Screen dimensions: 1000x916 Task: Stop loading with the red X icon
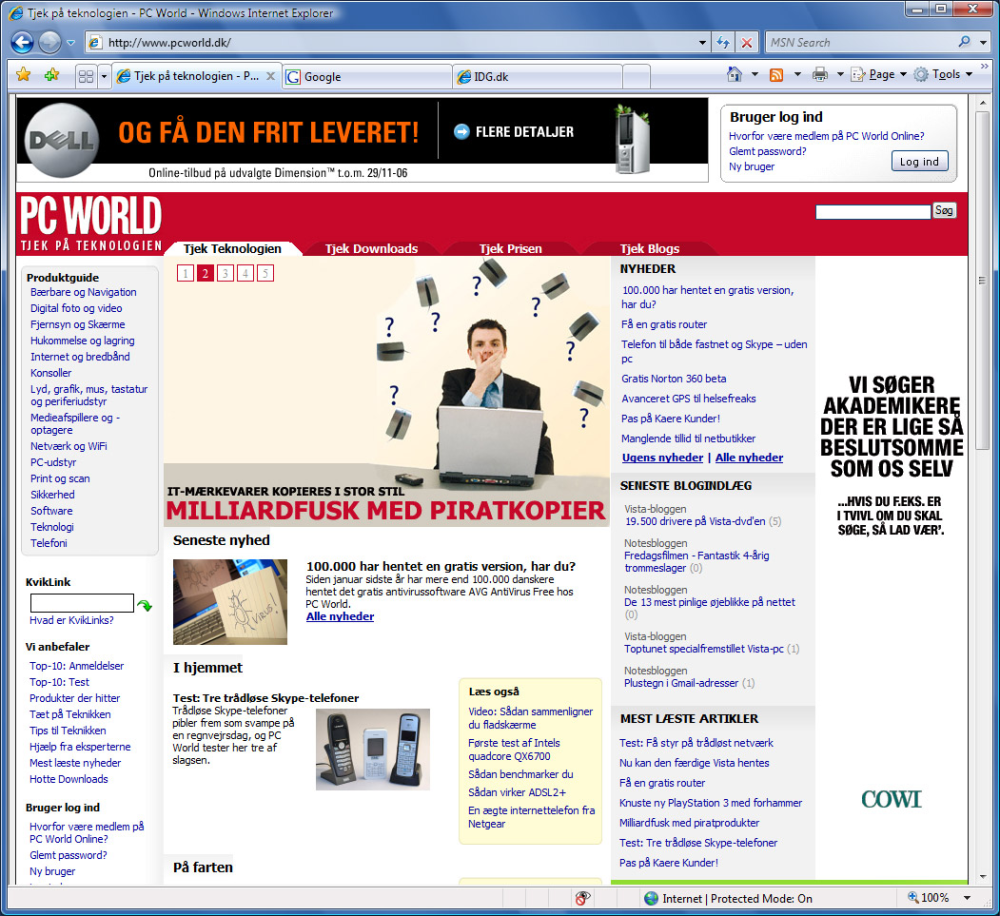[x=746, y=43]
